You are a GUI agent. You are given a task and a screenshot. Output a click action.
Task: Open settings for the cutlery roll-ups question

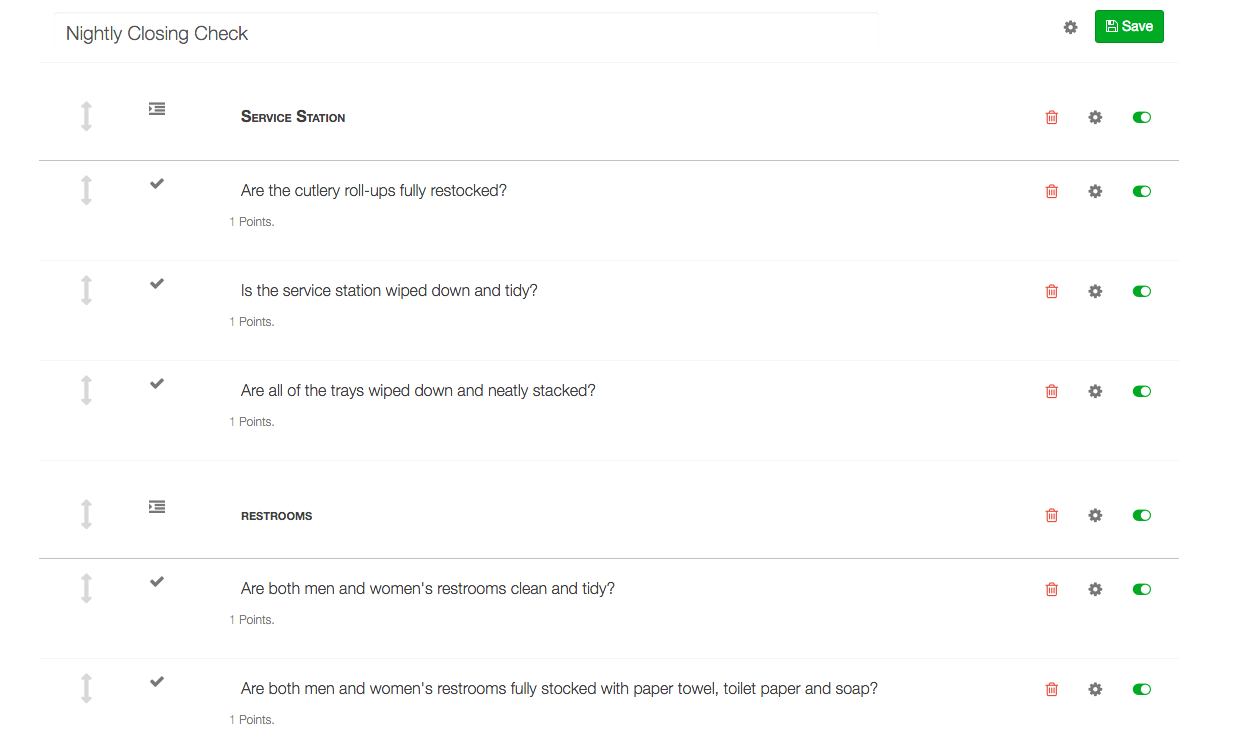pyautogui.click(x=1095, y=191)
